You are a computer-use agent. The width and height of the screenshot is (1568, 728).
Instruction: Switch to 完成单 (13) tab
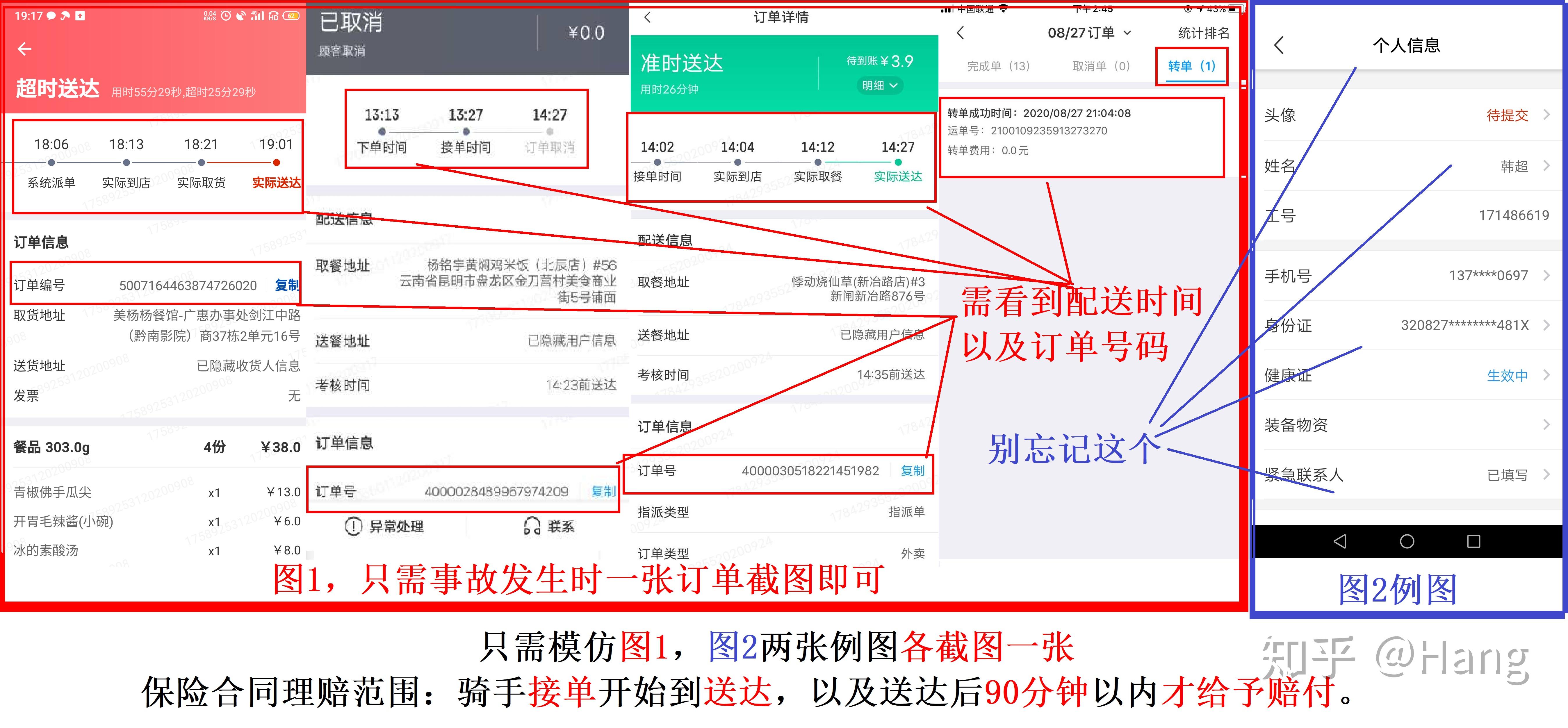(998, 66)
